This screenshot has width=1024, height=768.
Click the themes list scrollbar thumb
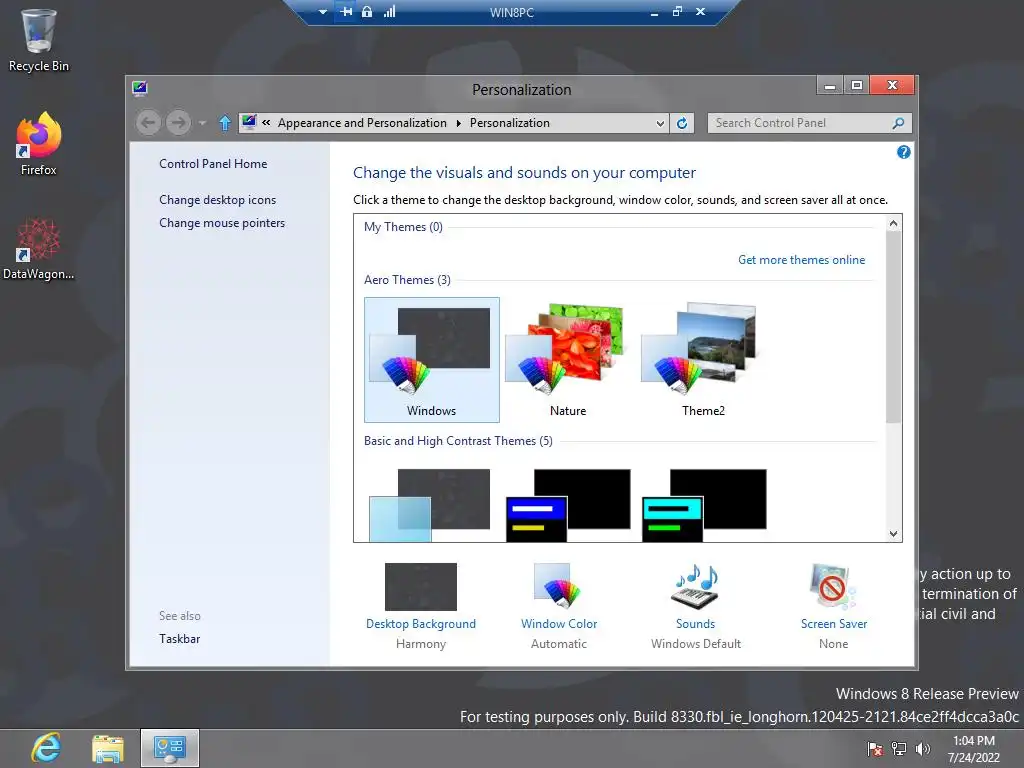[893, 327]
